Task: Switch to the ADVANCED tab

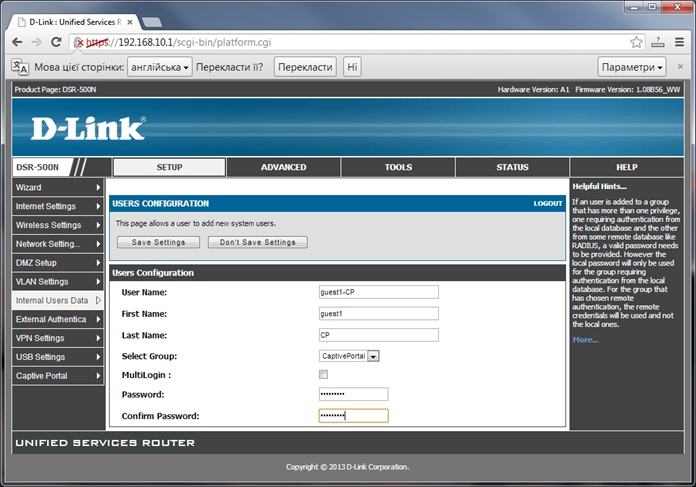Action: [x=283, y=167]
